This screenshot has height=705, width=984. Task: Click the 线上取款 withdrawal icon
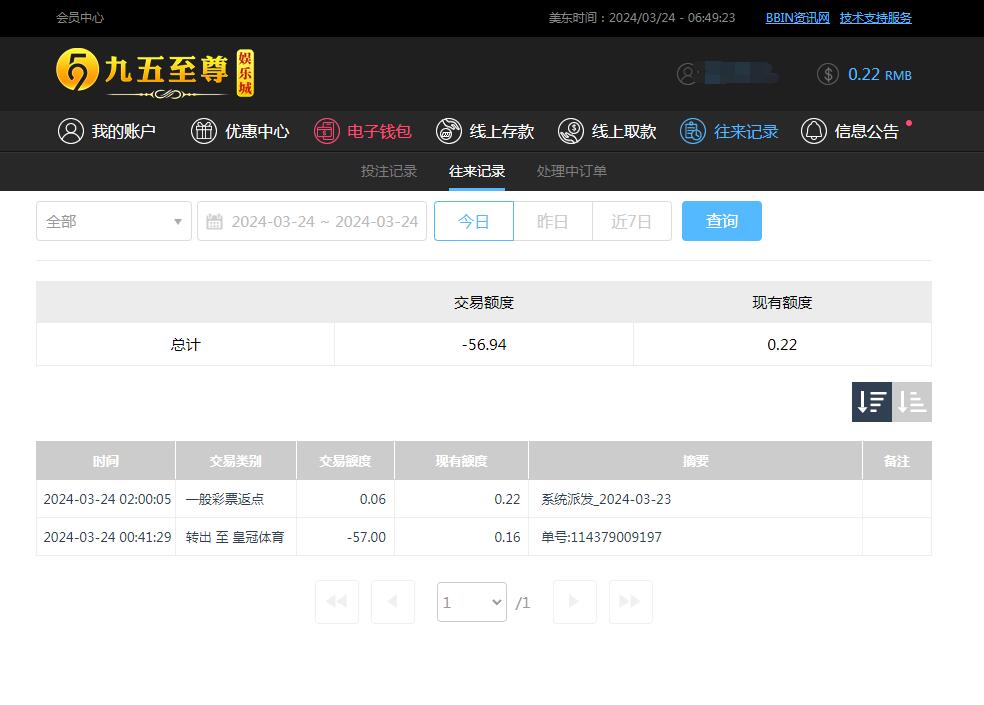pyautogui.click(x=571, y=131)
